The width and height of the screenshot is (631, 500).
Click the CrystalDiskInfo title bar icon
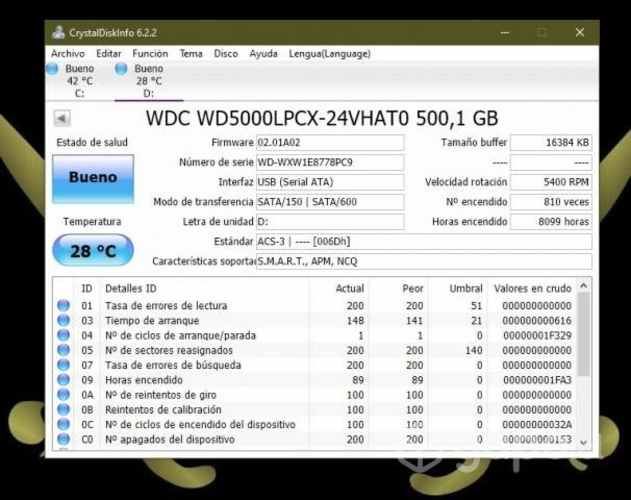(58, 33)
